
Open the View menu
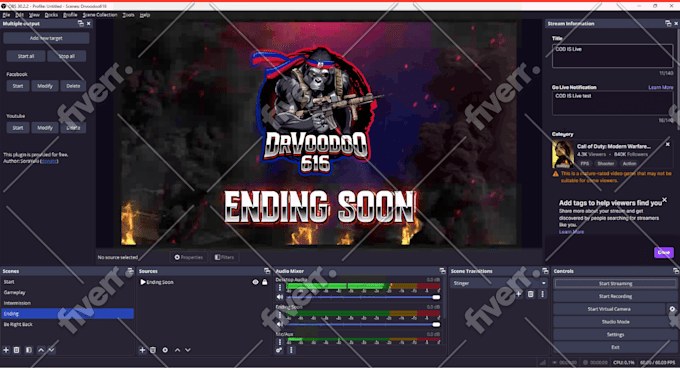click(x=34, y=15)
